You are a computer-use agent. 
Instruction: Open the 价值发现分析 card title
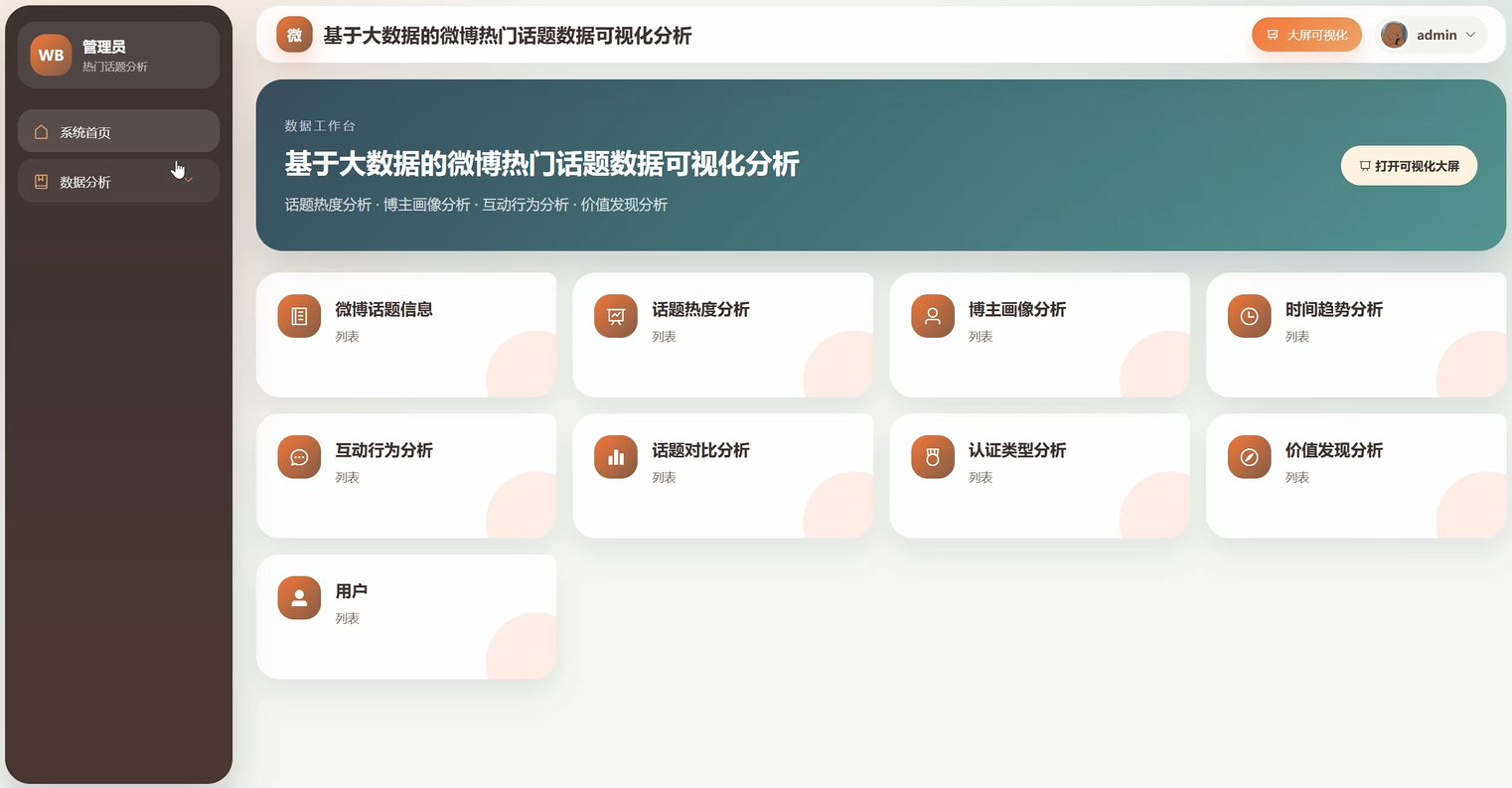1334,450
